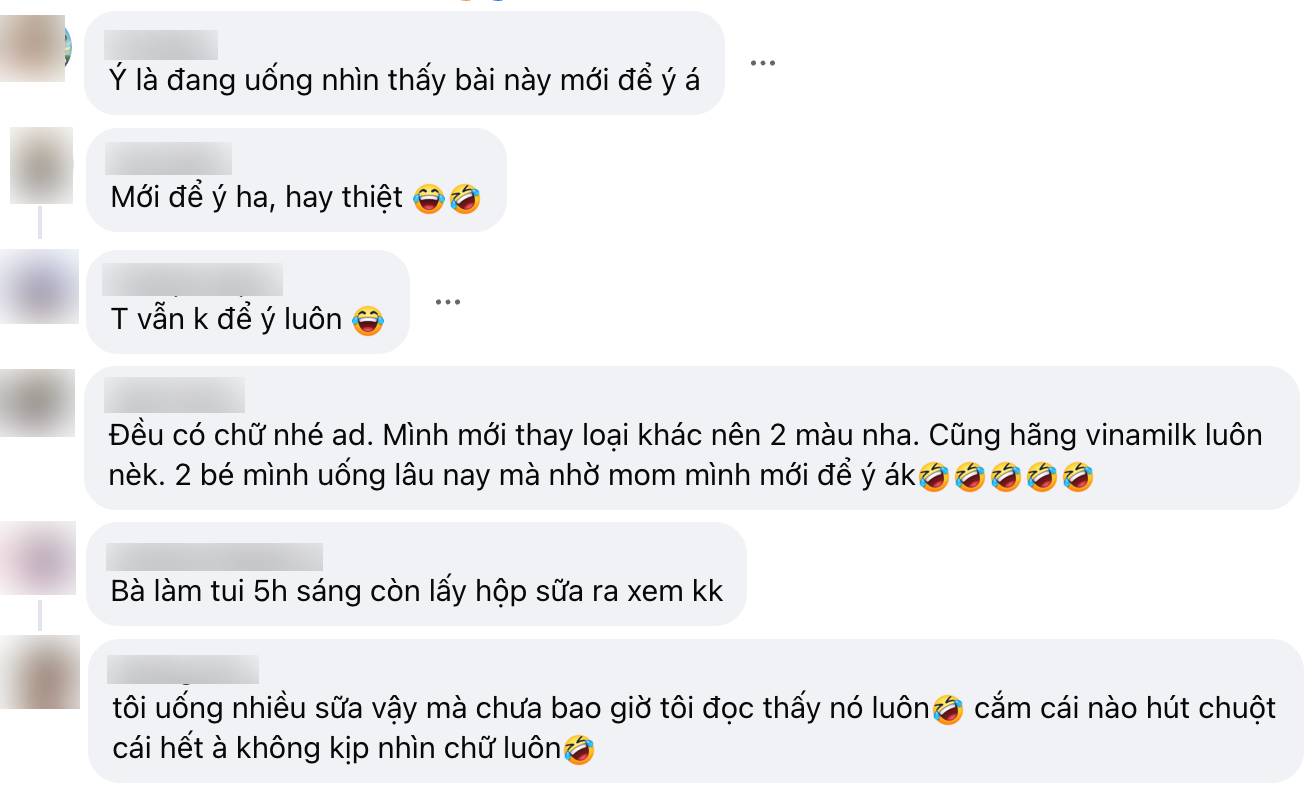The image size is (1314, 791).
Task: Open the bottom commenter's profile avatar
Action: 38,675
